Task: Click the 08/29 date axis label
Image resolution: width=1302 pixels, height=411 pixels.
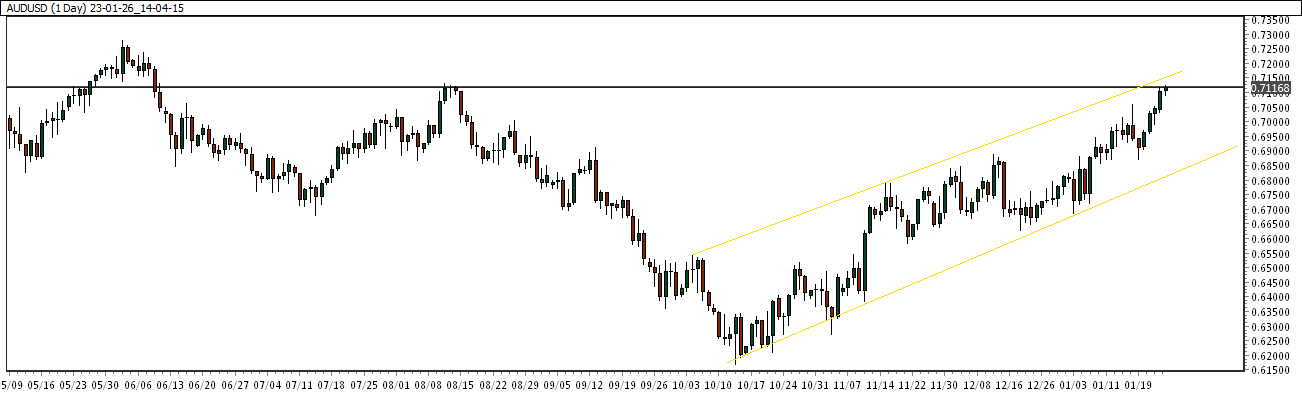Action: pos(527,384)
